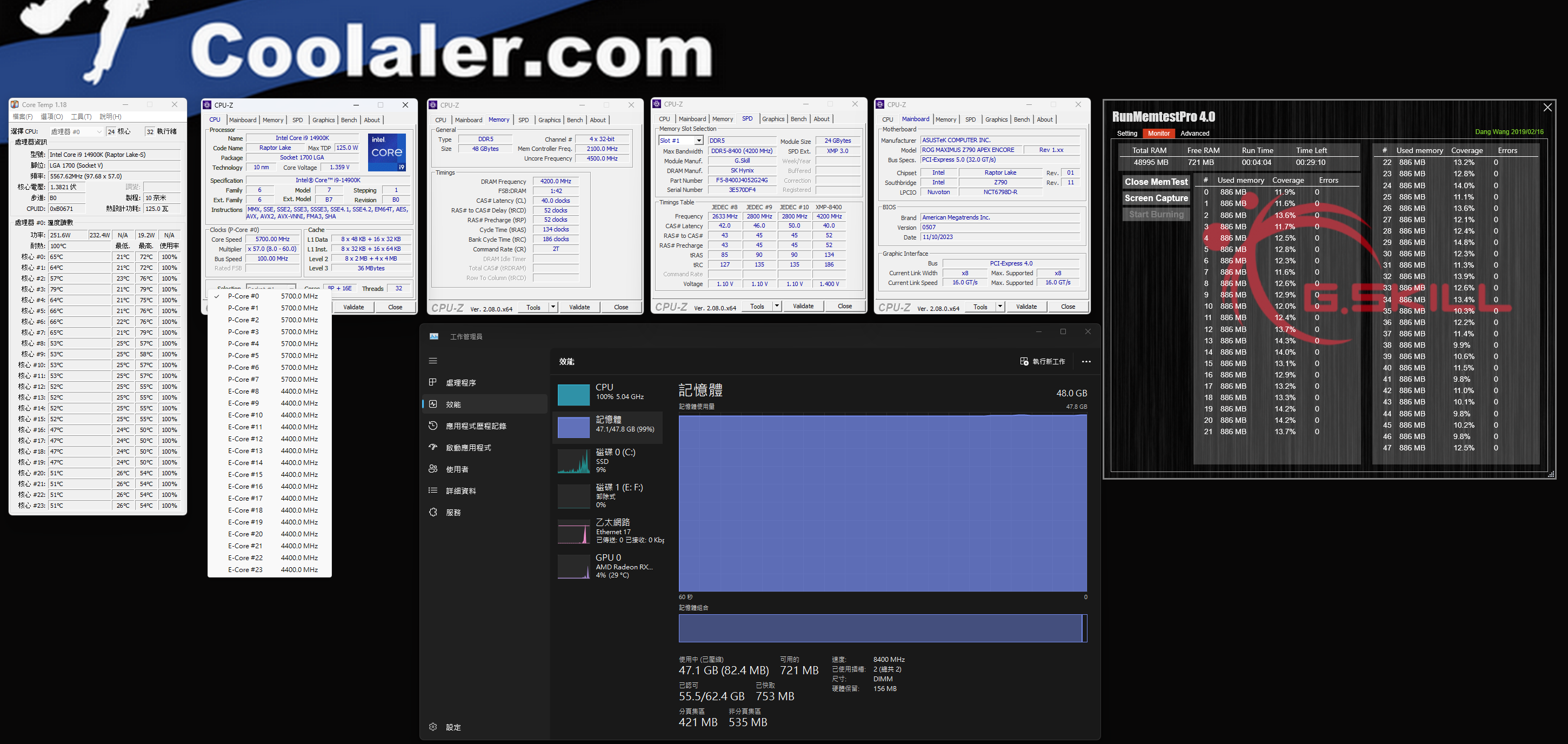Click memory composition bar in Task Manager
The width and height of the screenshot is (1568, 744).
tap(883, 628)
